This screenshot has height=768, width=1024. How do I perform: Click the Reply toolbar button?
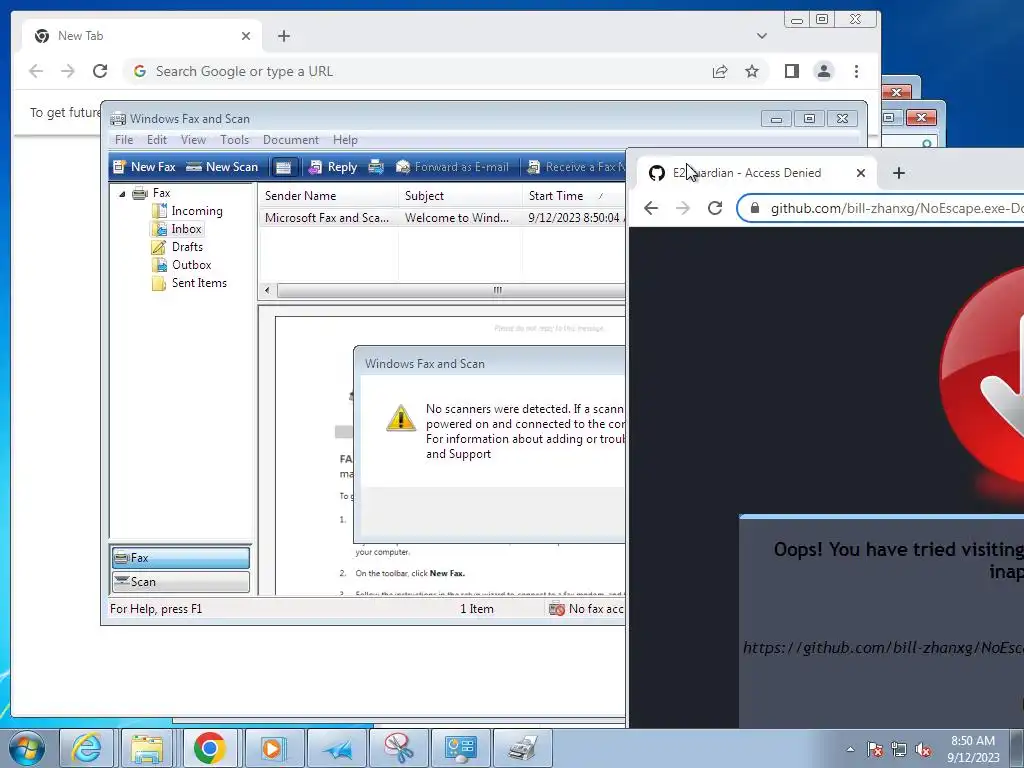tap(332, 167)
